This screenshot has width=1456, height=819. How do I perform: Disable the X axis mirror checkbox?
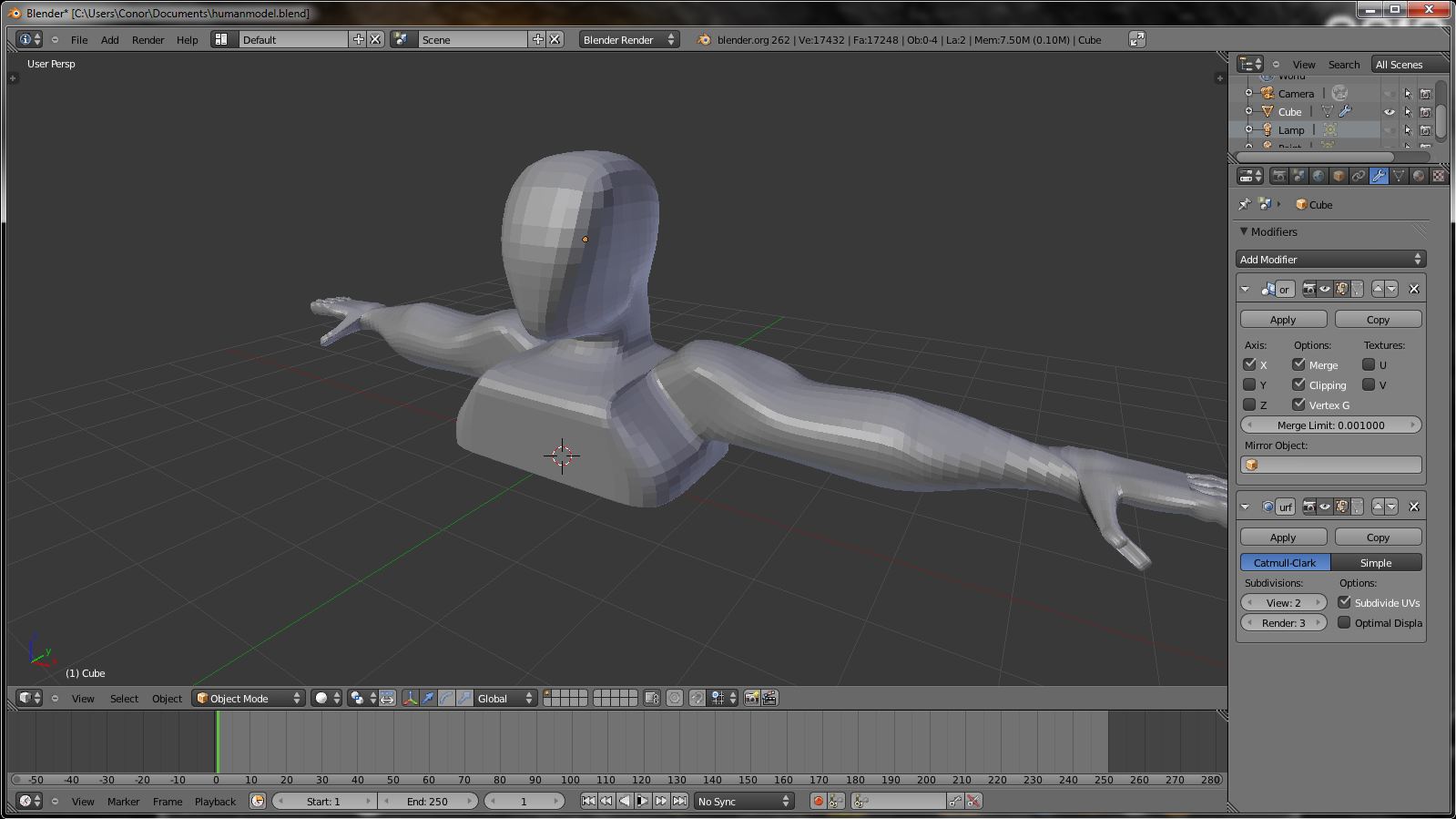click(1249, 364)
